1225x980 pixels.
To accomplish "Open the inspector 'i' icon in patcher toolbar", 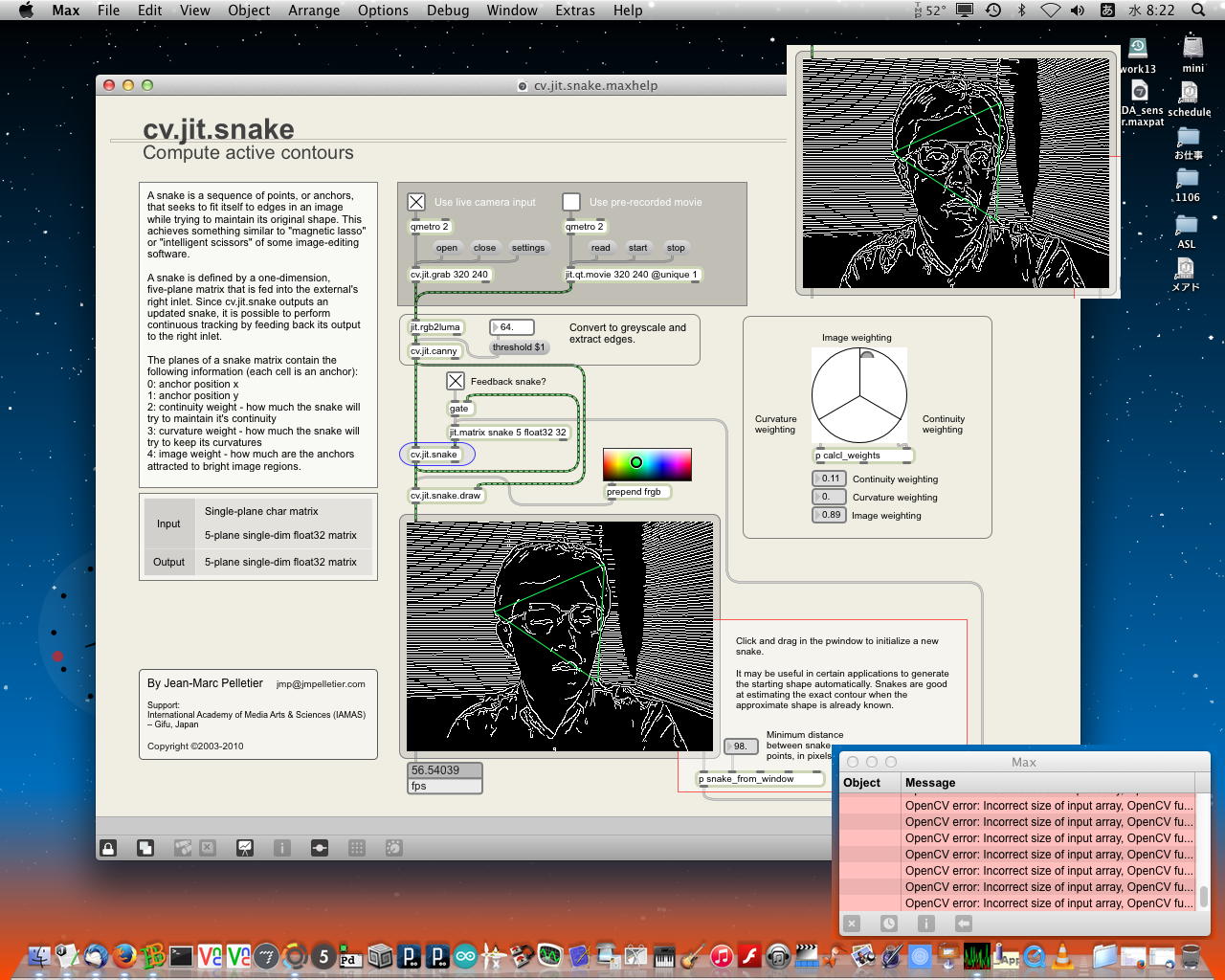I will [282, 848].
